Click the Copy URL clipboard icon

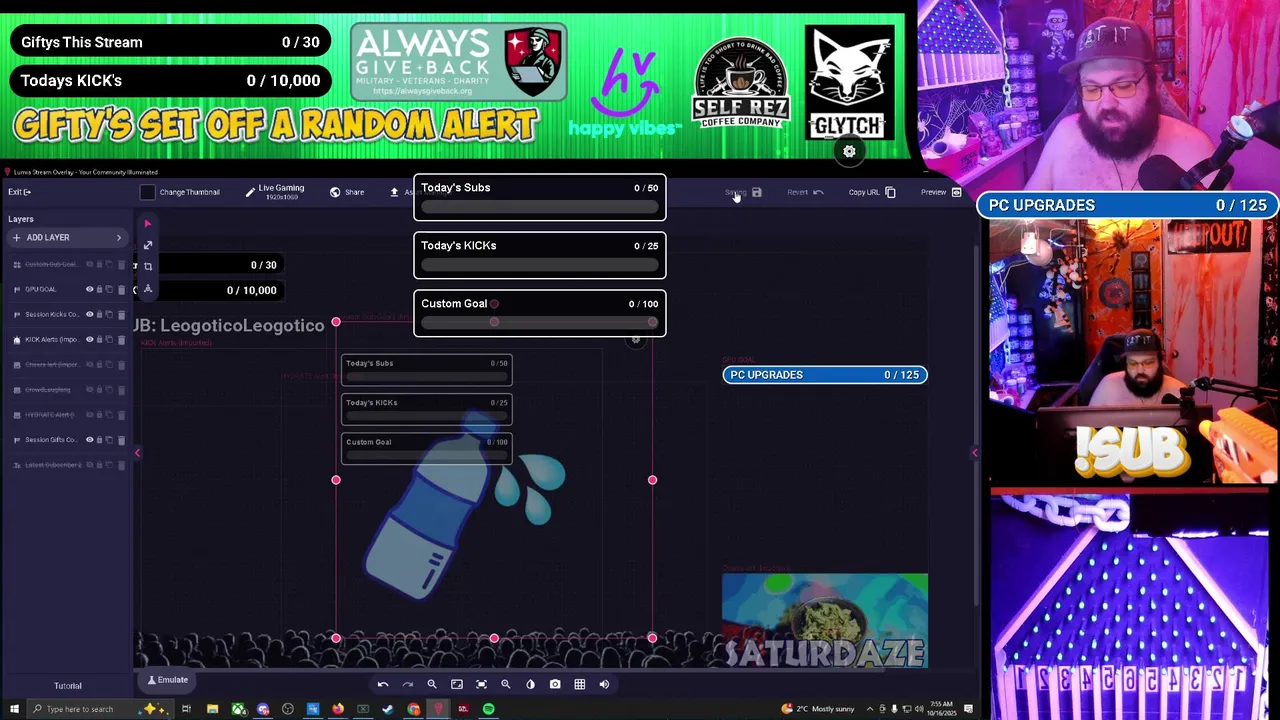(890, 192)
